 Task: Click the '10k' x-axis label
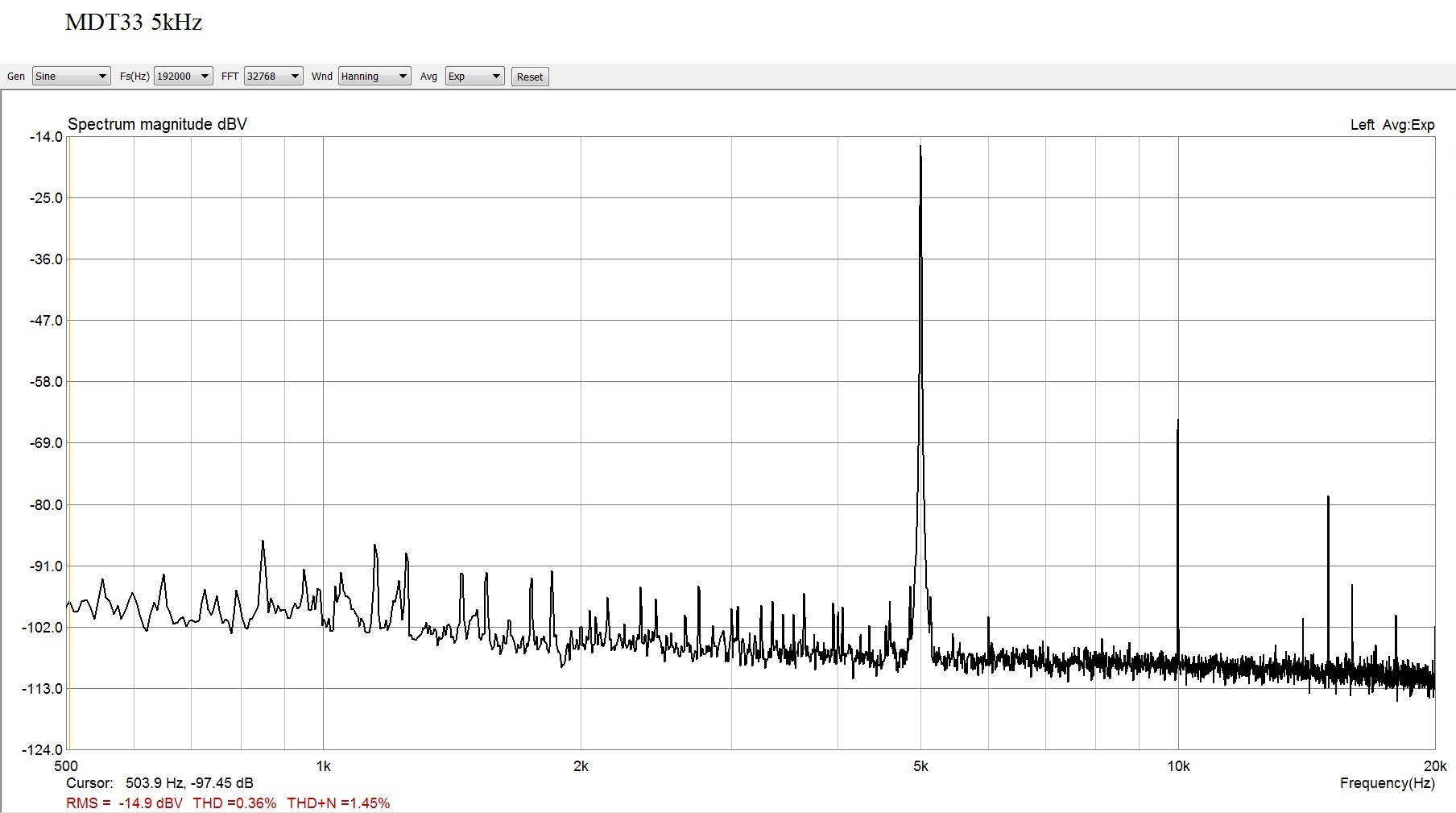[x=1178, y=766]
